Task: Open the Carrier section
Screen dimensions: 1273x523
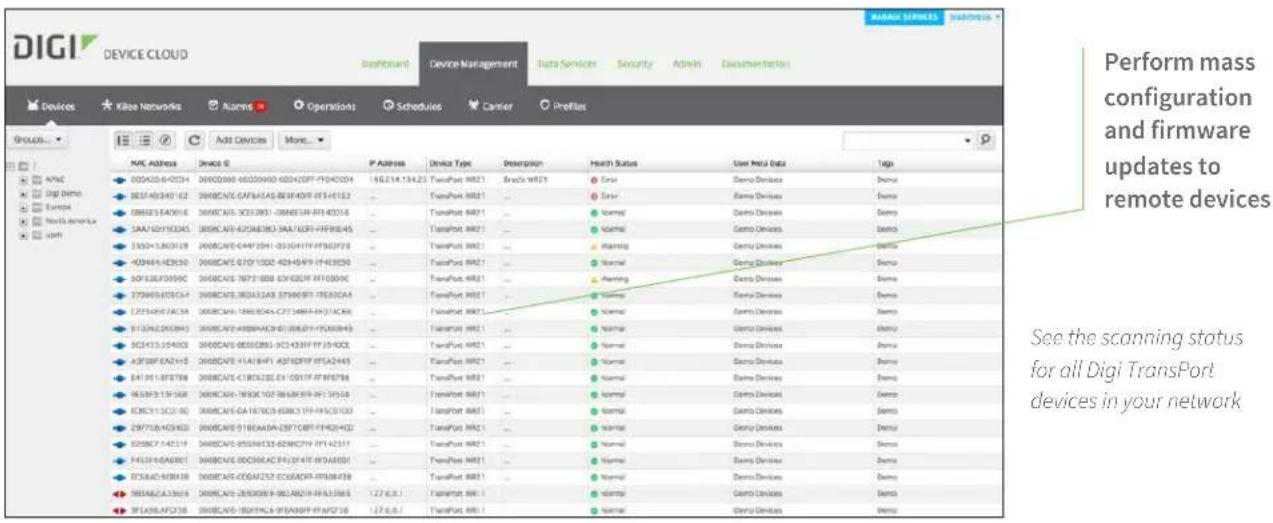Action: 491,106
